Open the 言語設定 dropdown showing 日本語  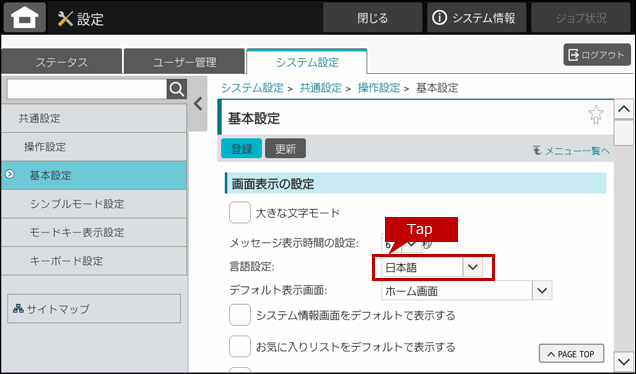pos(432,268)
